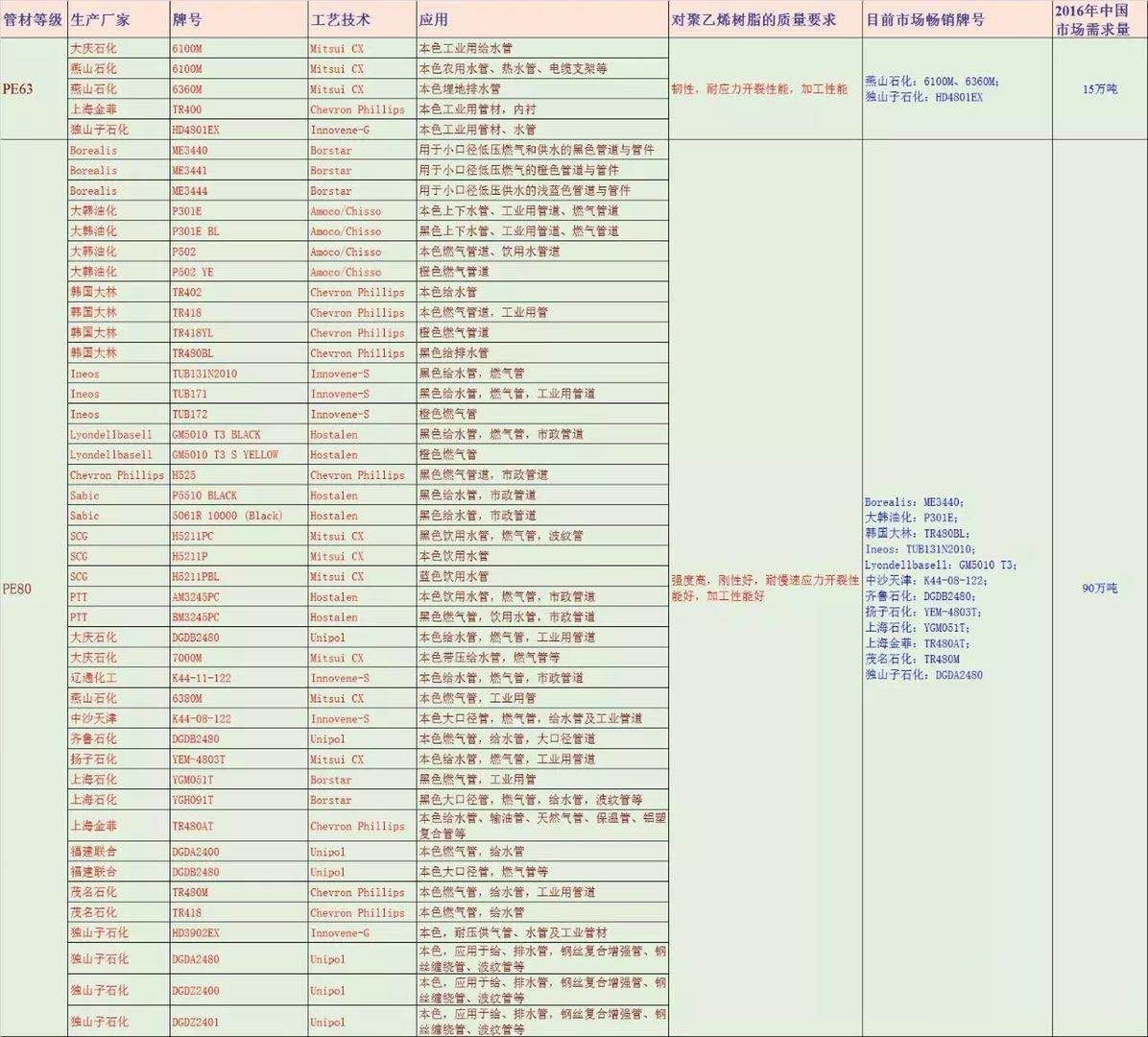
Task: Select the P301E BL cell
Action: (x=238, y=230)
